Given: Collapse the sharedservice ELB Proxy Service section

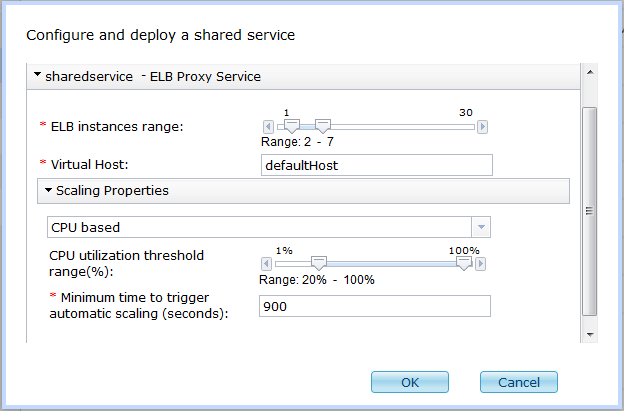Looking at the screenshot, I should point(37,74).
